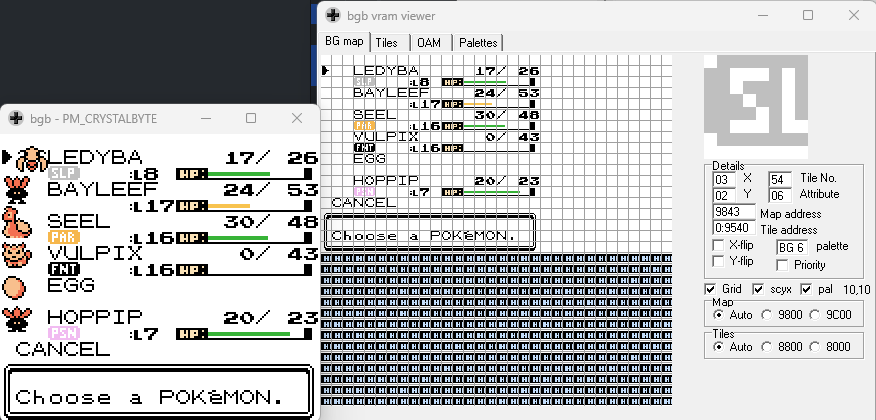
Task: Click the FNT status icon in game window
Action: click(64, 269)
